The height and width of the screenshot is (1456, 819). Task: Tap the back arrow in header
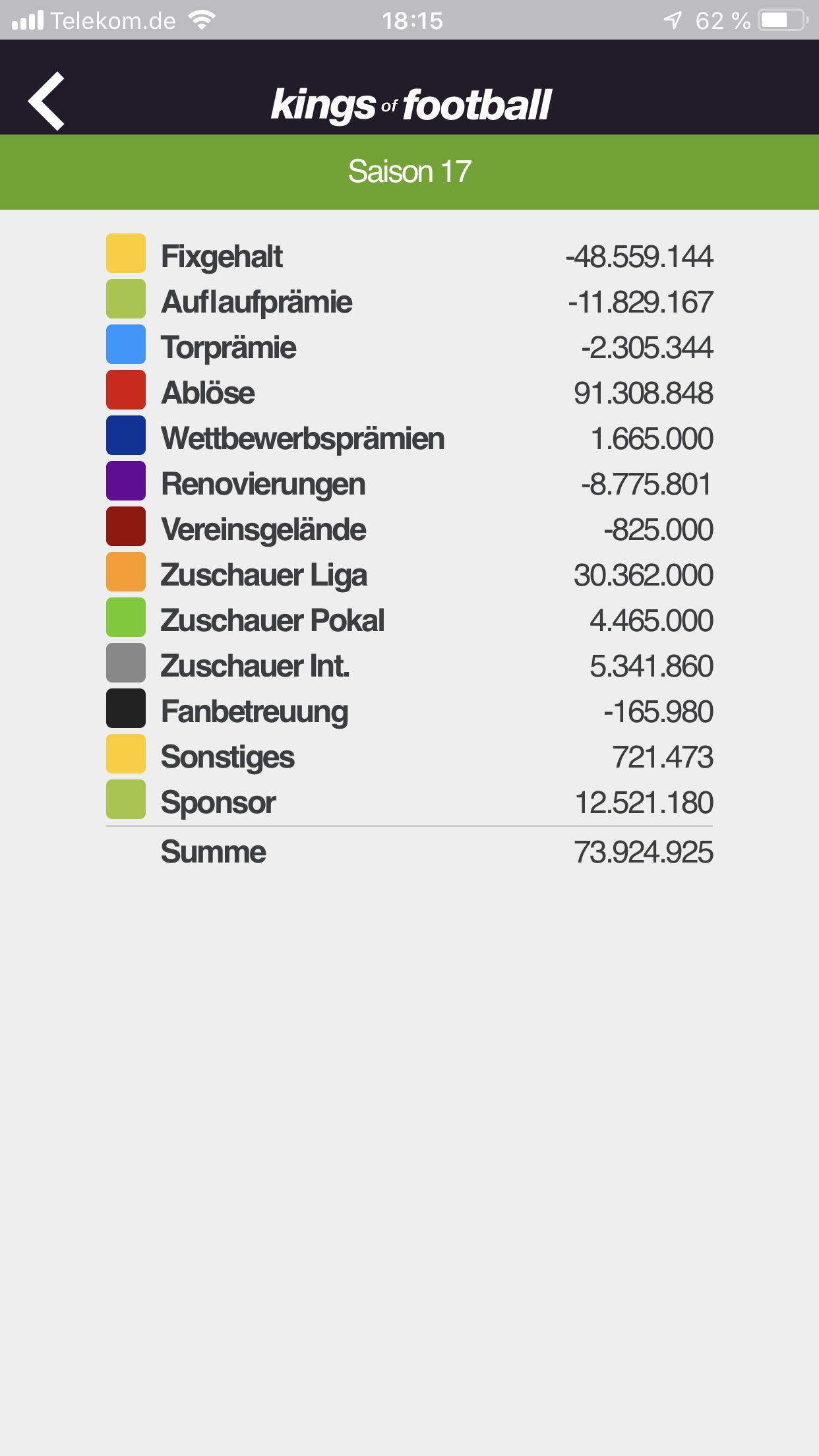click(46, 101)
